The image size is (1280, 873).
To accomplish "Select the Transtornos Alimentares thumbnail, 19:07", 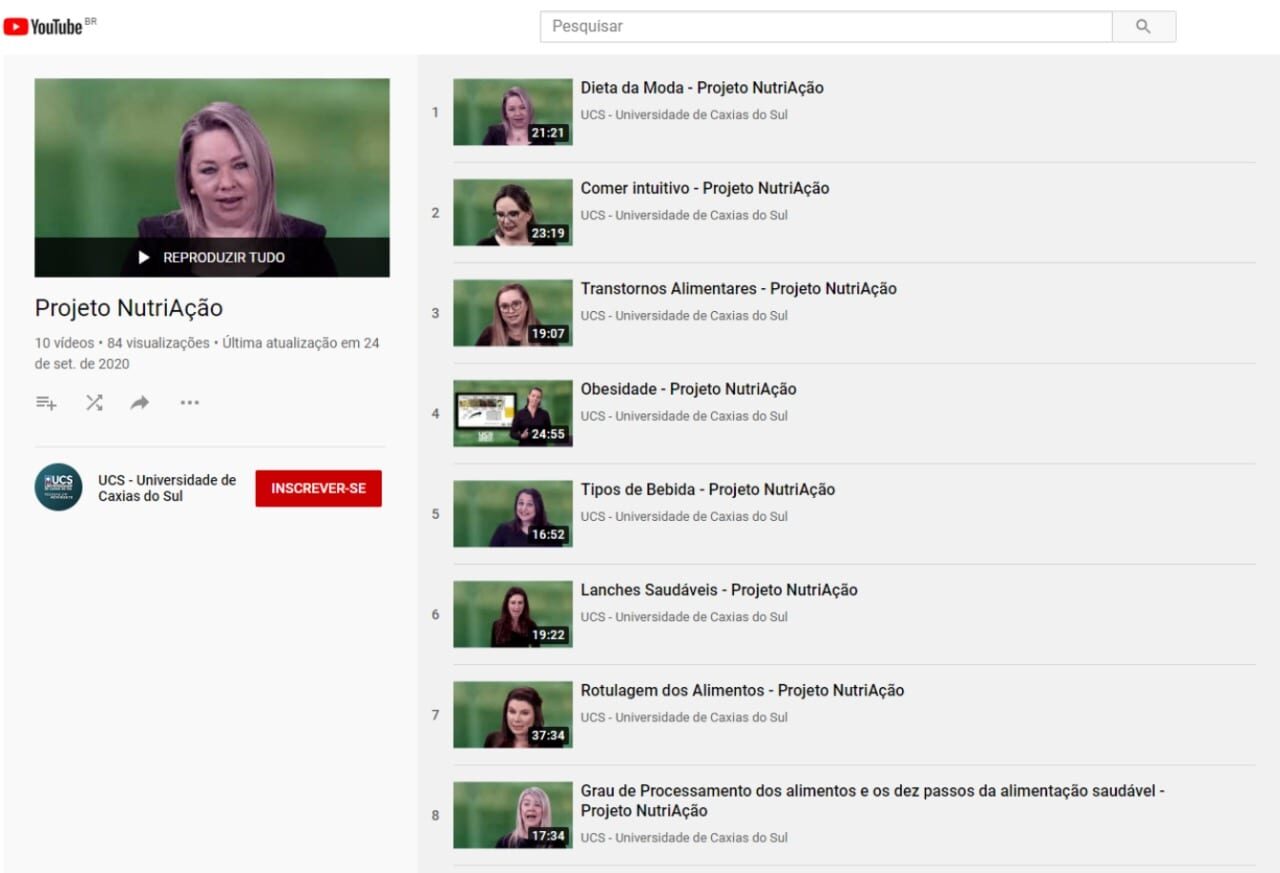I will [513, 313].
